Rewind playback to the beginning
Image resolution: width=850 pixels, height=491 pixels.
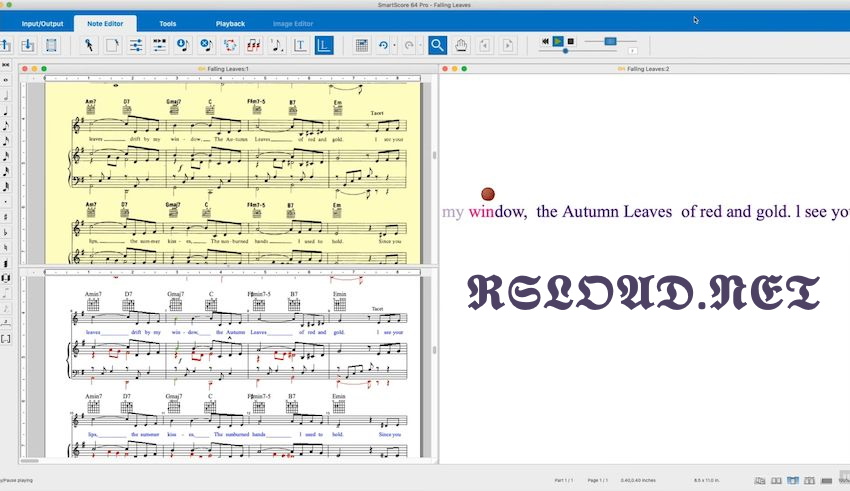[x=546, y=41]
